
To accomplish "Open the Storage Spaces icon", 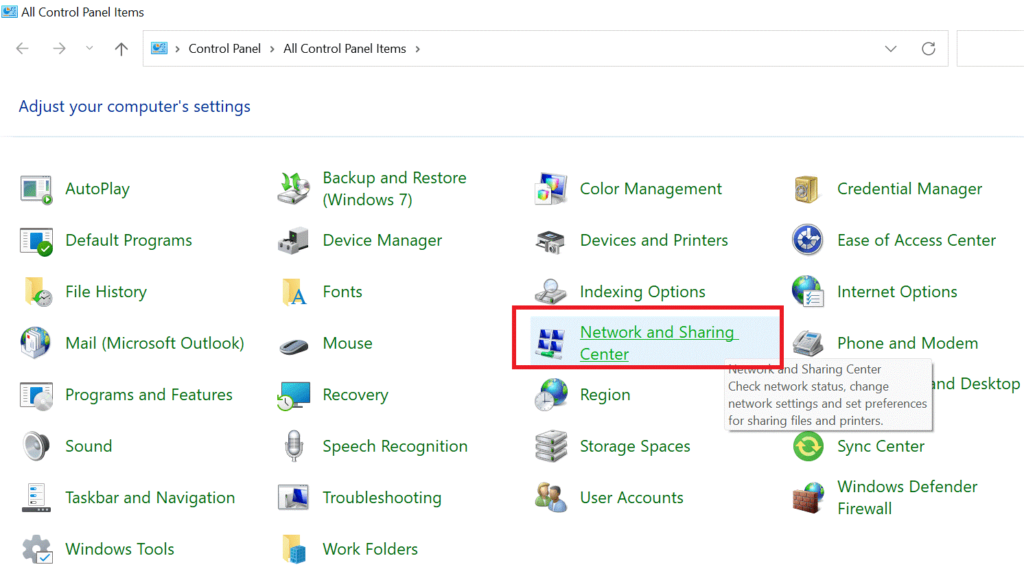I will pyautogui.click(x=551, y=446).
